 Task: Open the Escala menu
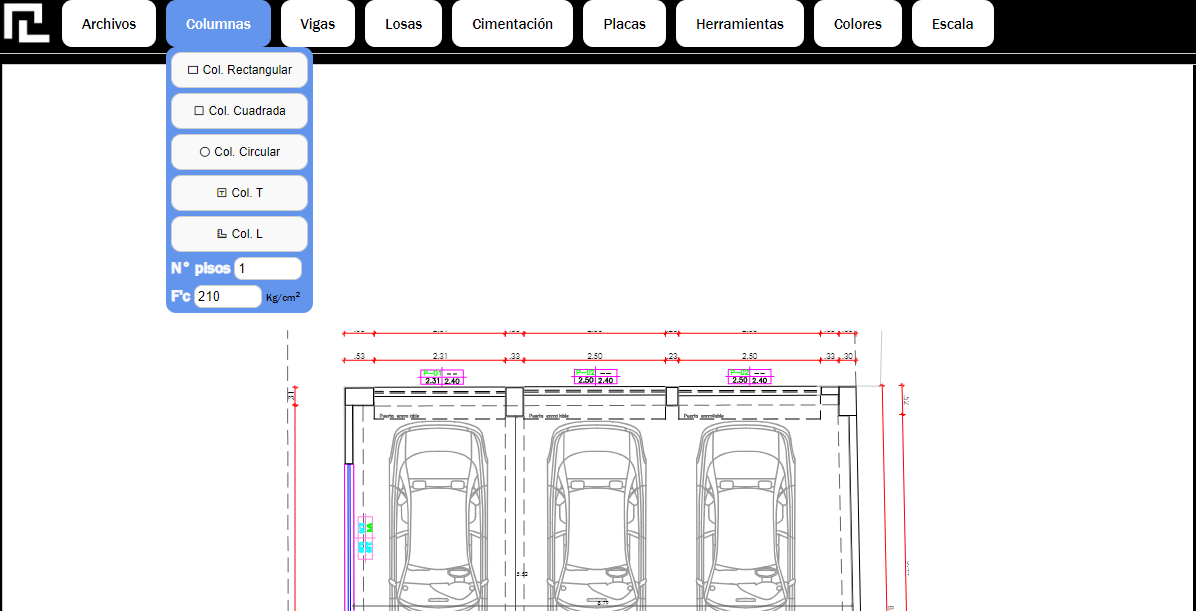(953, 24)
